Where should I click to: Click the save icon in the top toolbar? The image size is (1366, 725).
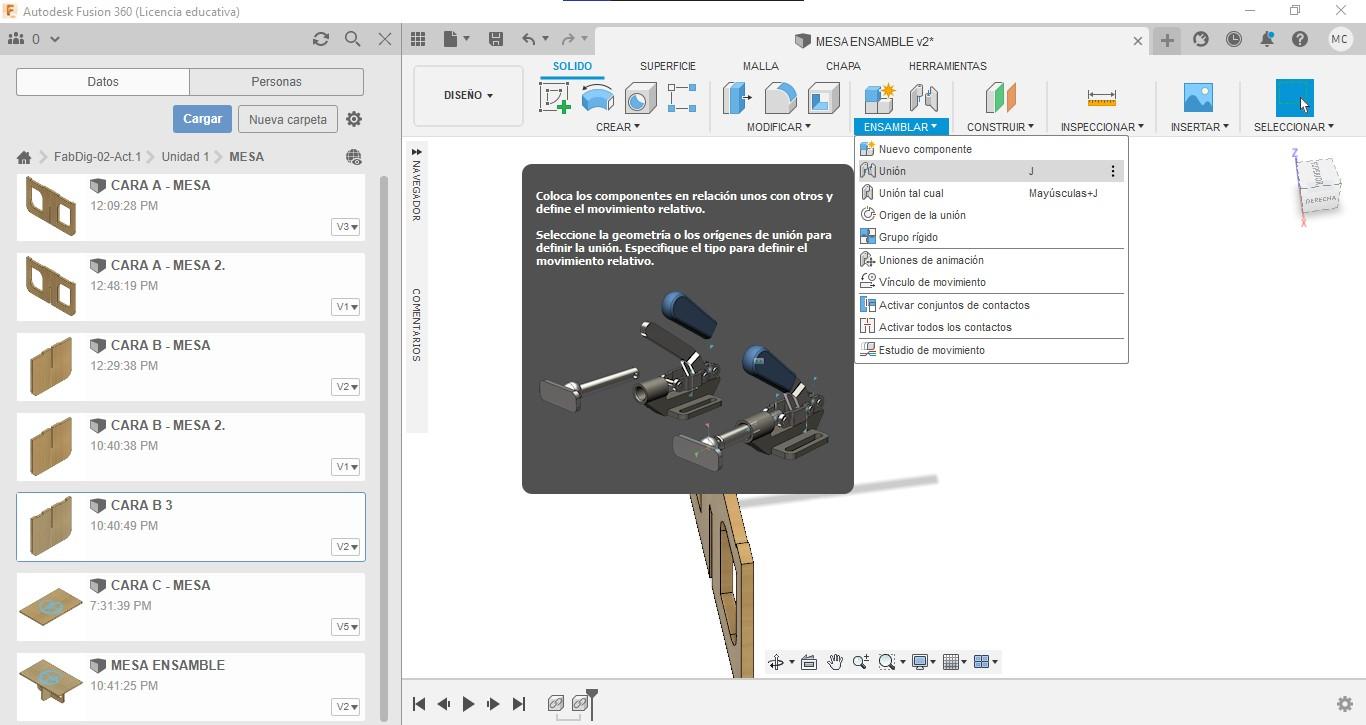[x=495, y=39]
